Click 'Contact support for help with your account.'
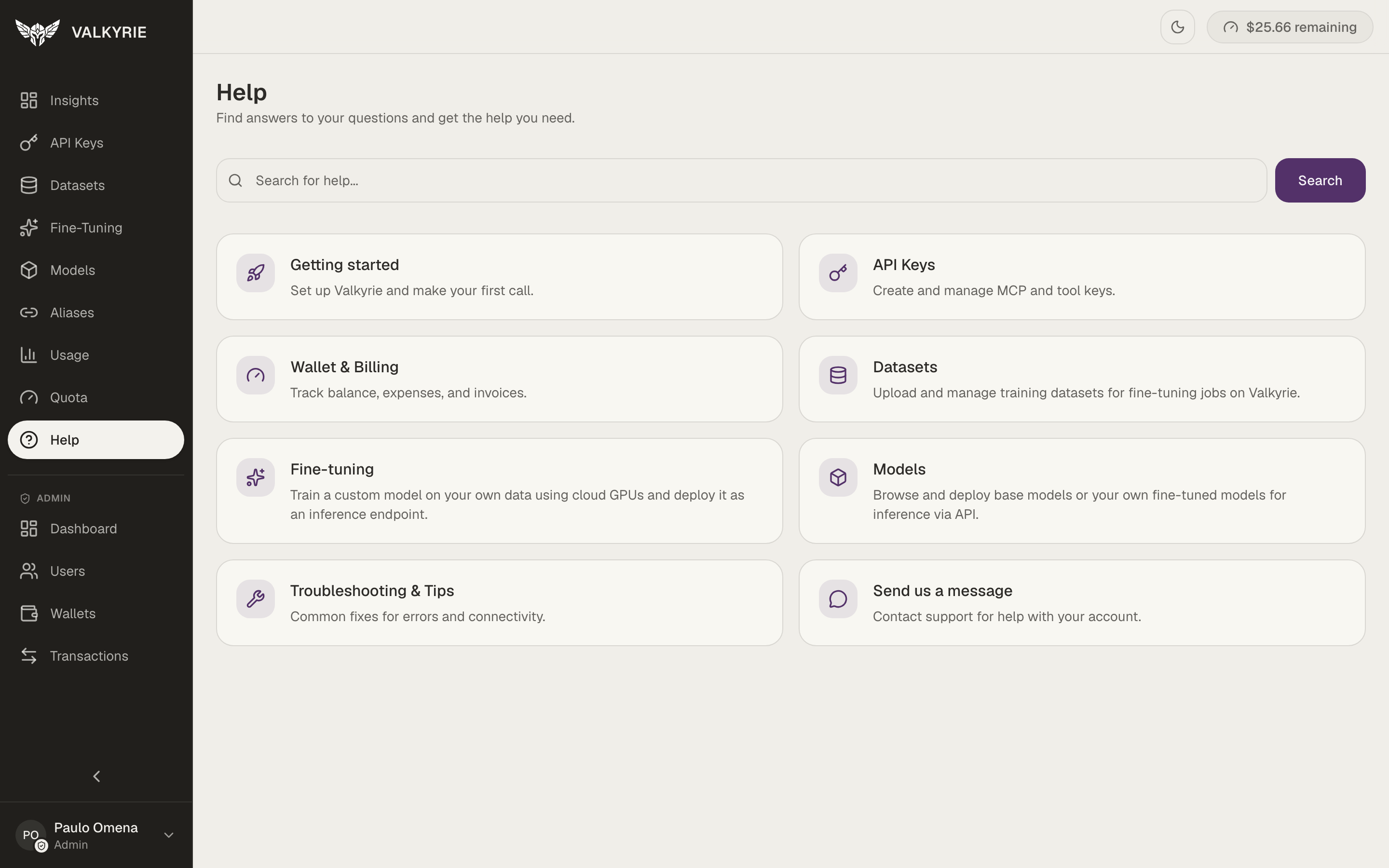This screenshot has width=1389, height=868. click(1007, 617)
